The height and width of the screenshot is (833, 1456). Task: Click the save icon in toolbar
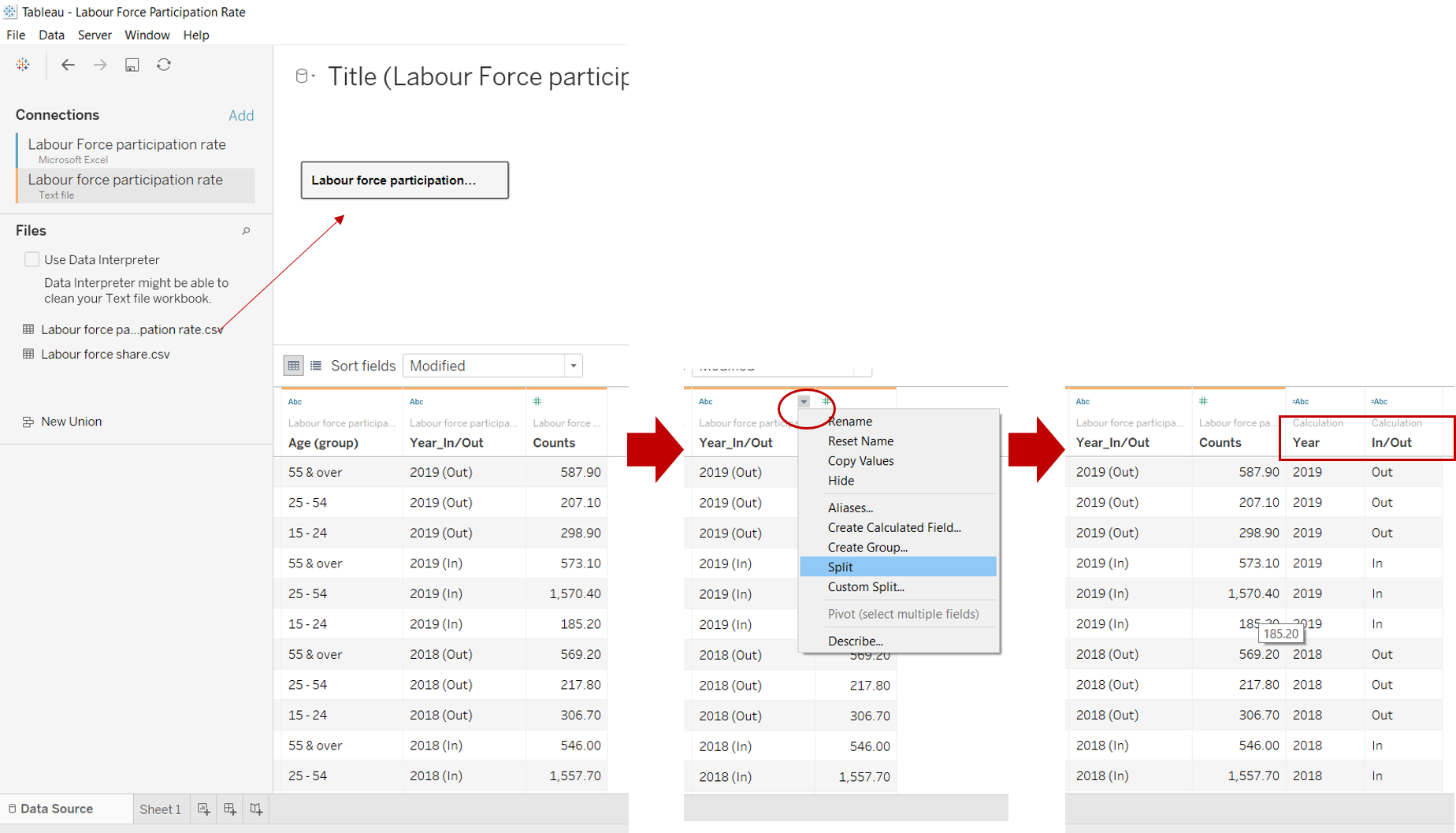[x=132, y=65]
